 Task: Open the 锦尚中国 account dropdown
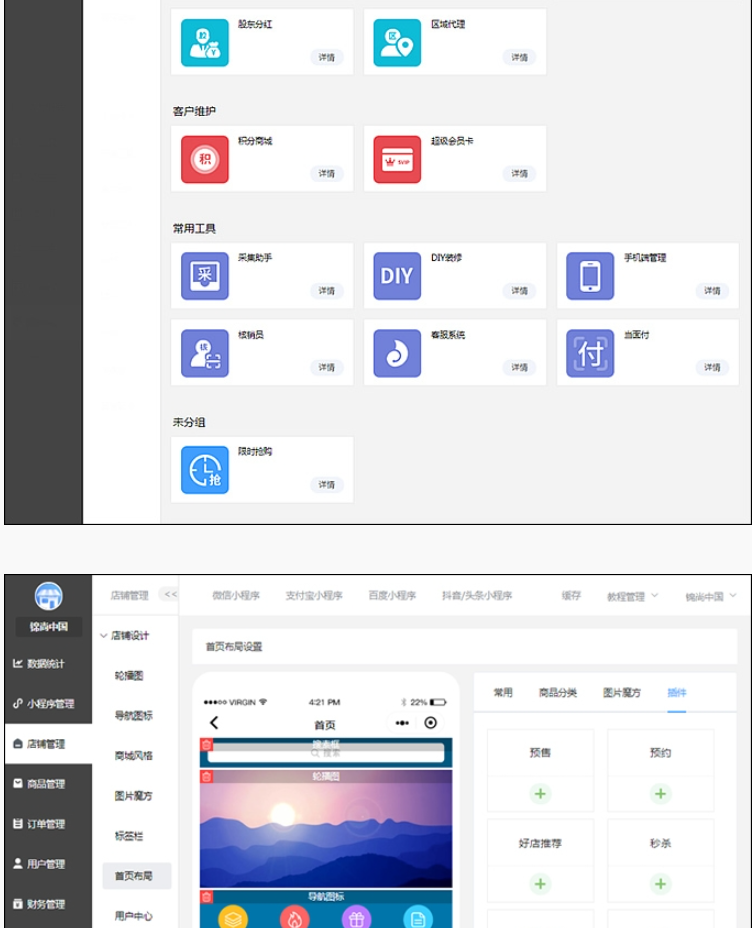(711, 596)
